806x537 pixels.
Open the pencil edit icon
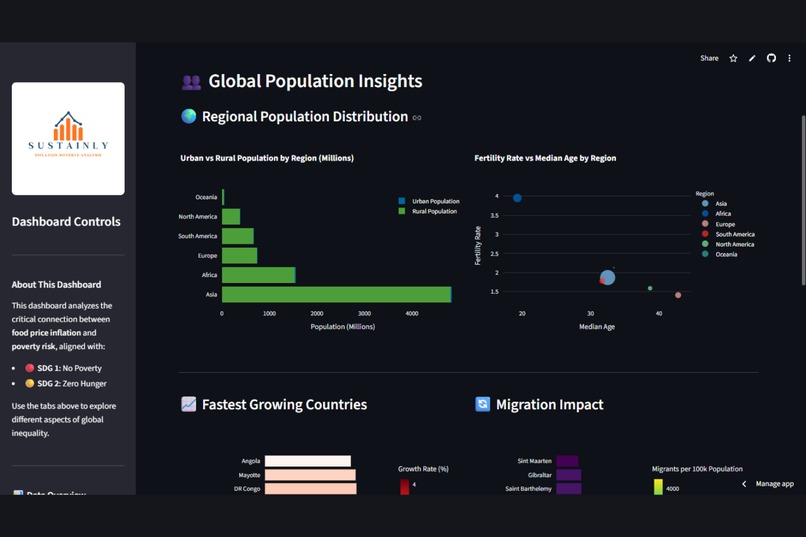pyautogui.click(x=752, y=59)
